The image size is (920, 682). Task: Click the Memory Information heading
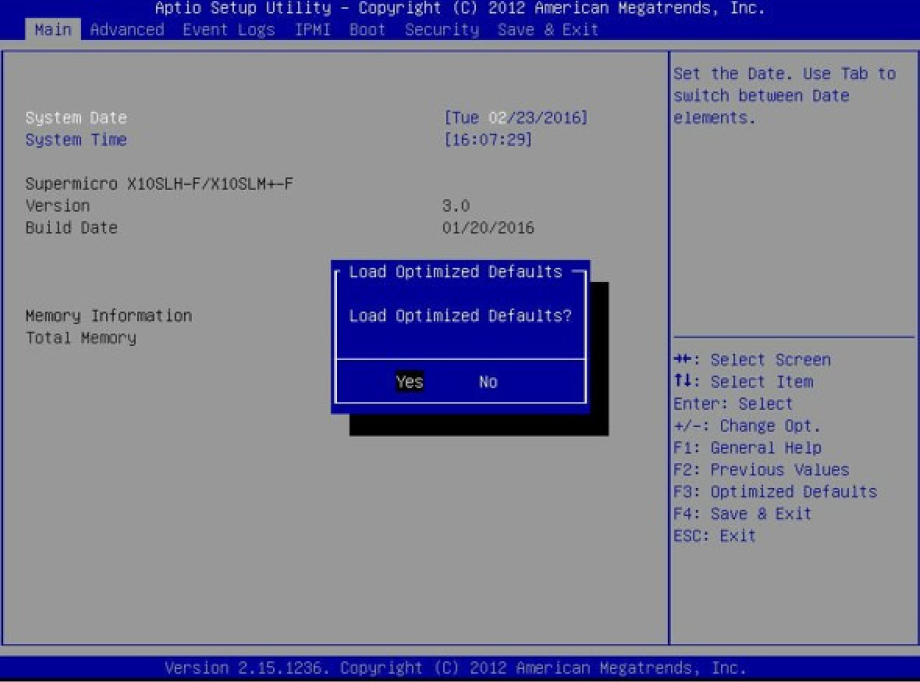(x=109, y=316)
